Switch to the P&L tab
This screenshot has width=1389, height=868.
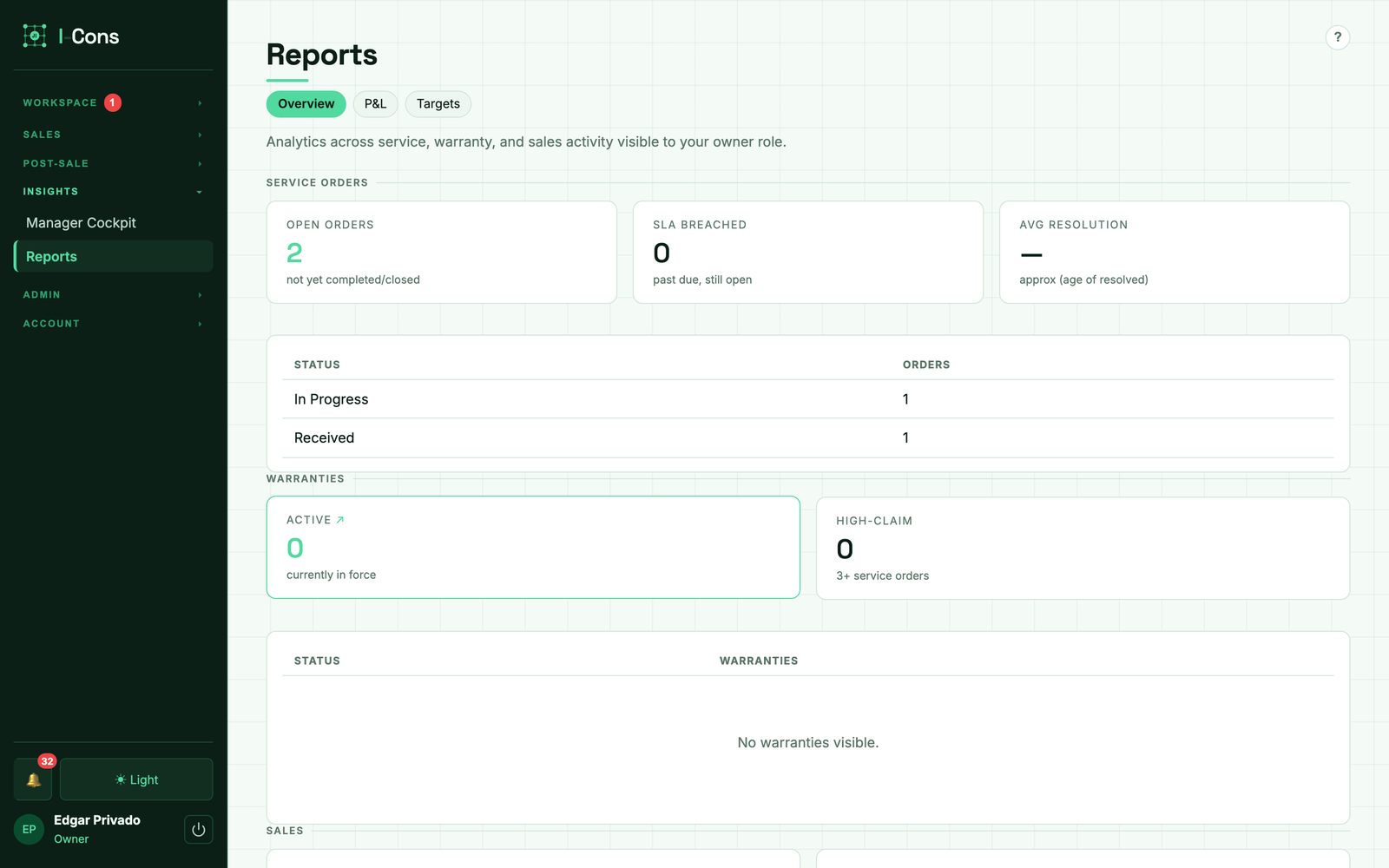[375, 104]
